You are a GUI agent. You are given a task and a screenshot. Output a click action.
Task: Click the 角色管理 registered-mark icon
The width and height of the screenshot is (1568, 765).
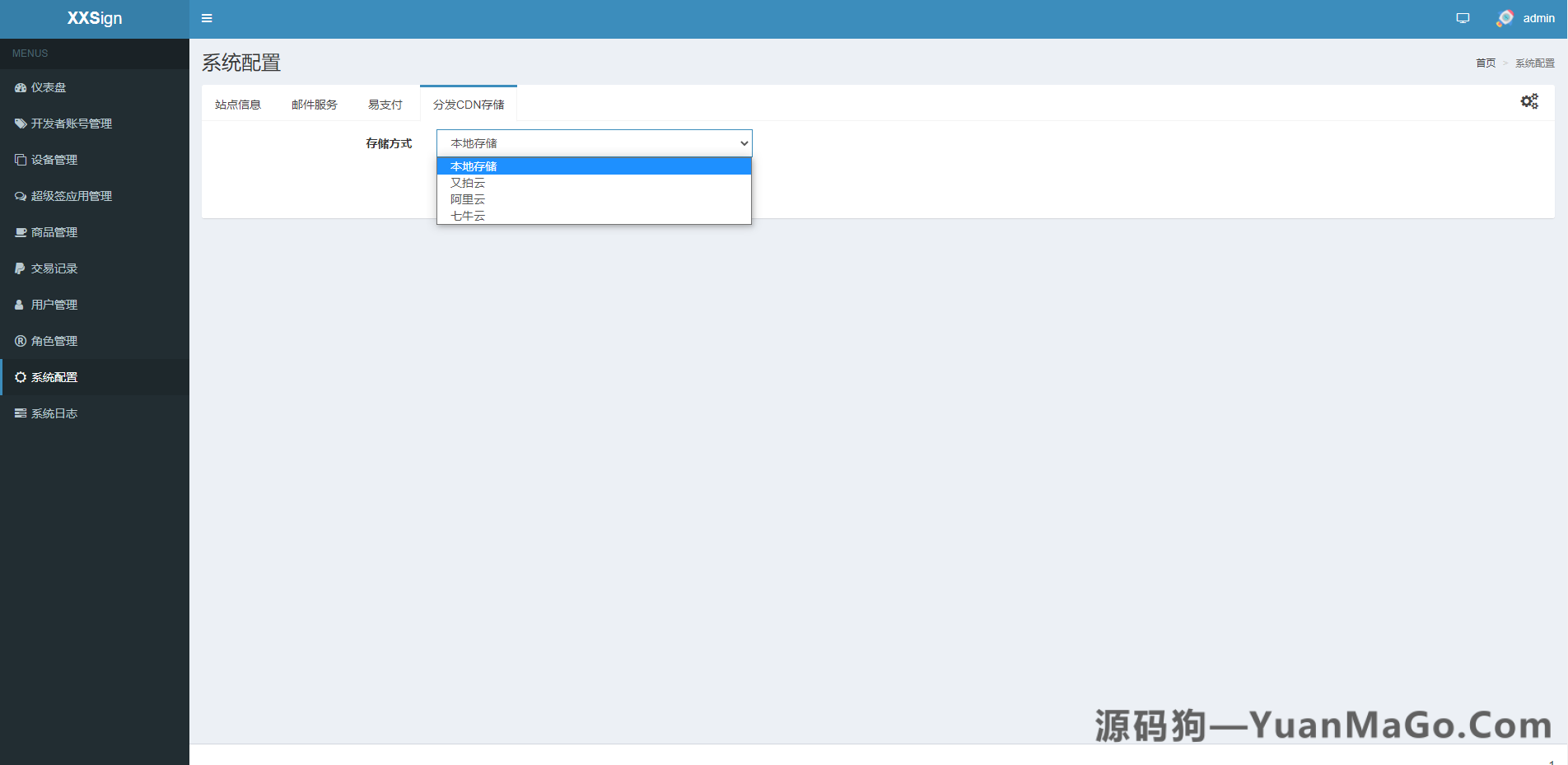pos(20,340)
